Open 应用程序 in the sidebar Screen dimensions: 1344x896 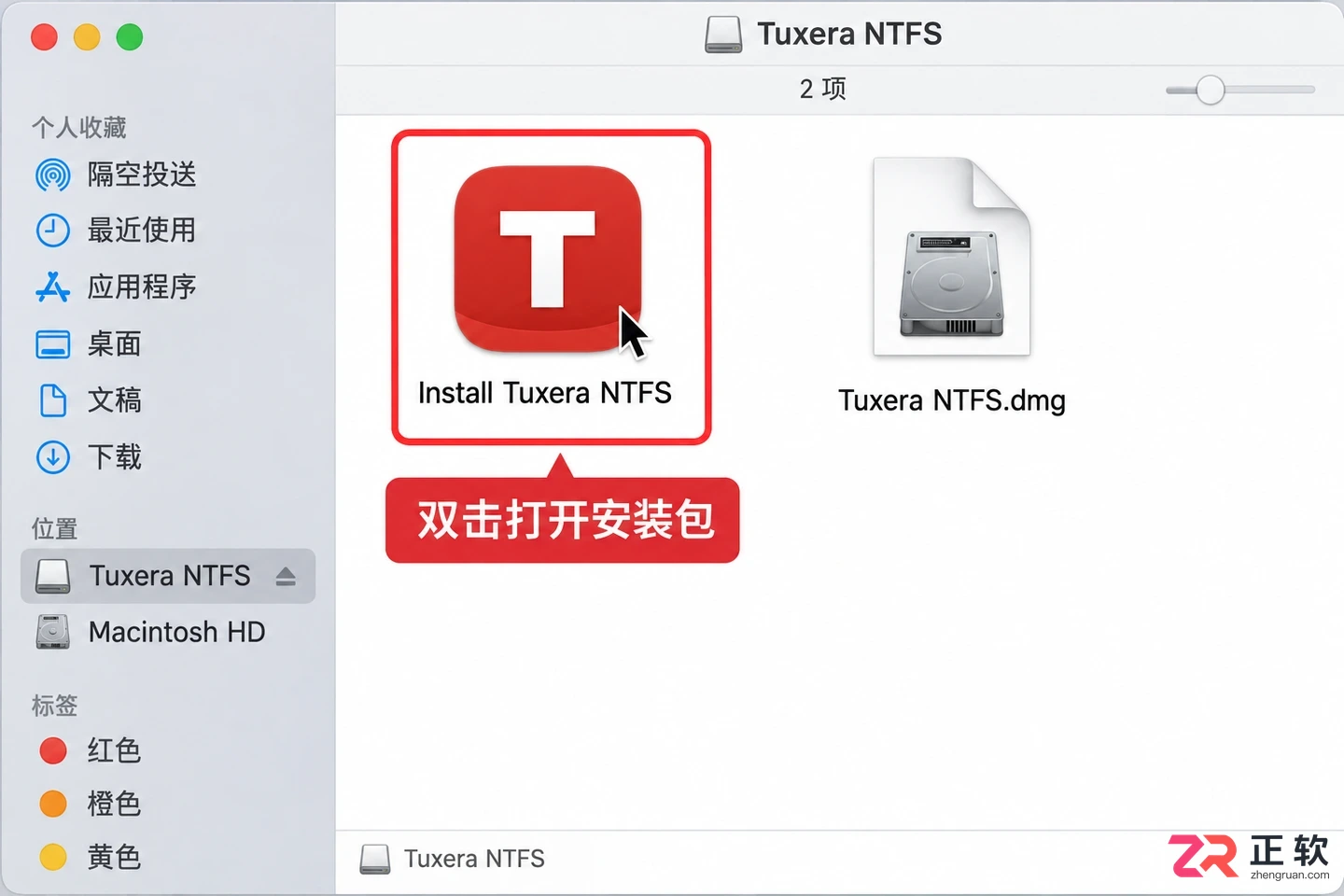[x=142, y=287]
